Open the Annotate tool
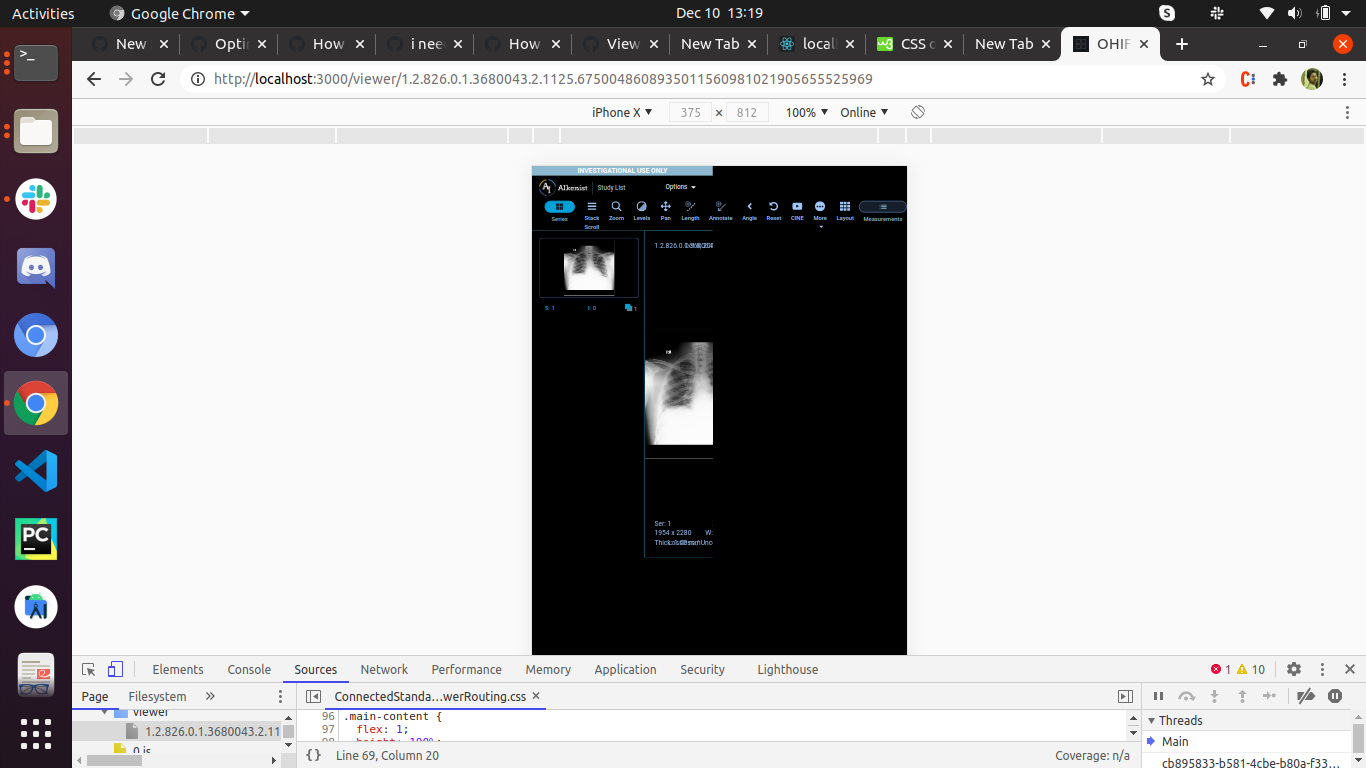Viewport: 1366px width, 768px height. click(x=721, y=209)
